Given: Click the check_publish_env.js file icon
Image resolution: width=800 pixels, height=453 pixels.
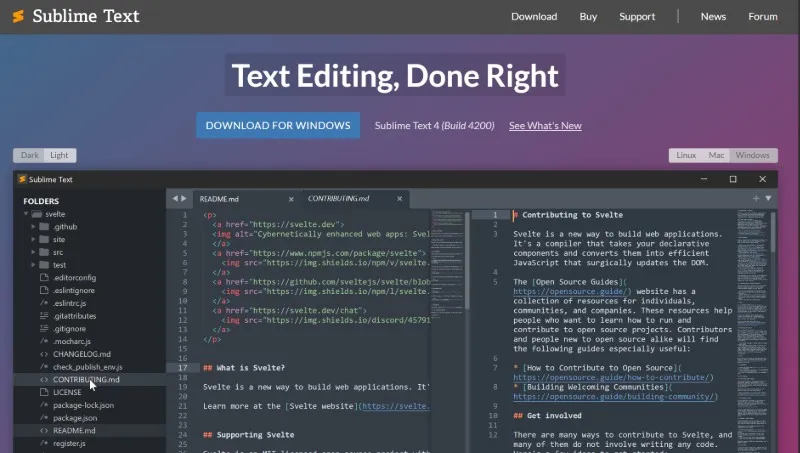Looking at the screenshot, I should pyautogui.click(x=44, y=366).
